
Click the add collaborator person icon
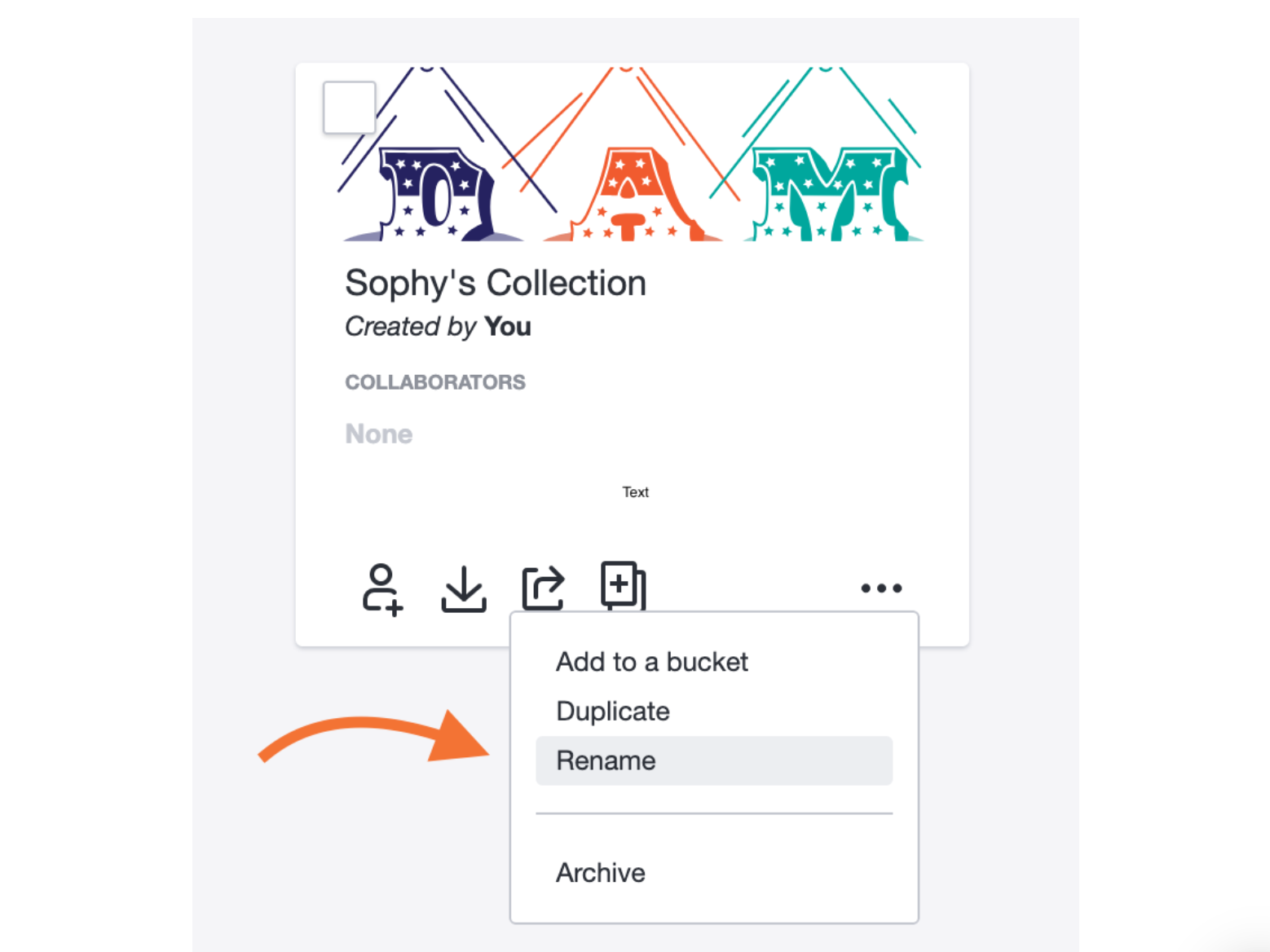coord(382,588)
